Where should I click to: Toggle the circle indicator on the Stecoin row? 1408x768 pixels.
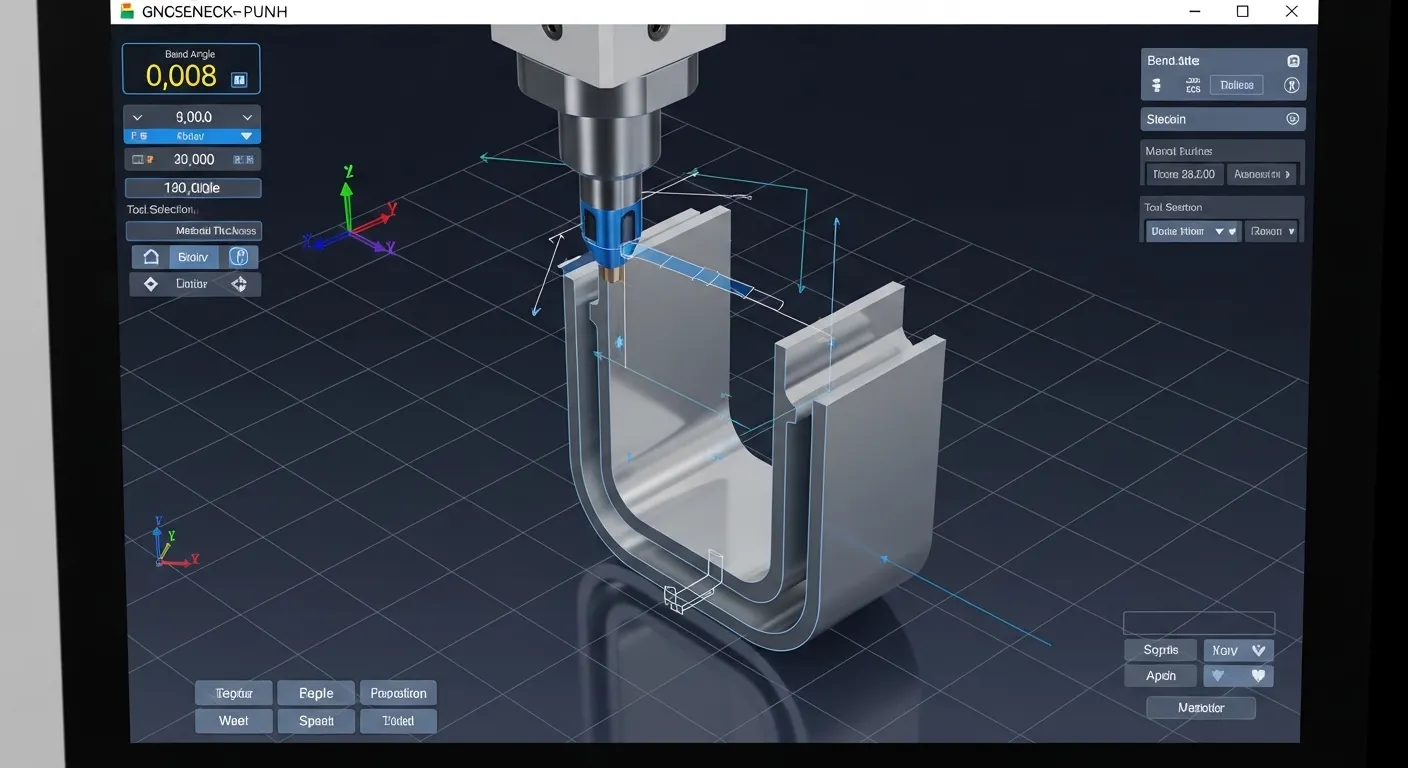coord(1292,119)
